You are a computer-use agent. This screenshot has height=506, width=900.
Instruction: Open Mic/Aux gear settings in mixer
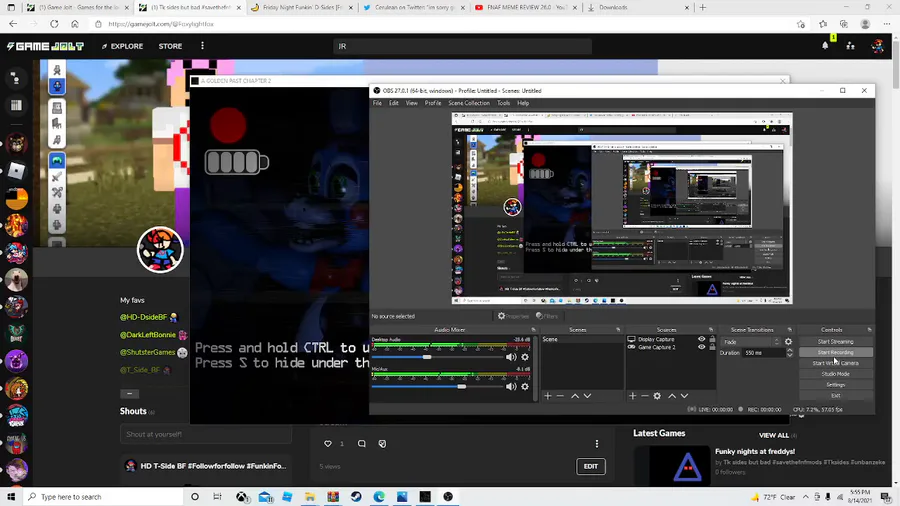point(525,387)
